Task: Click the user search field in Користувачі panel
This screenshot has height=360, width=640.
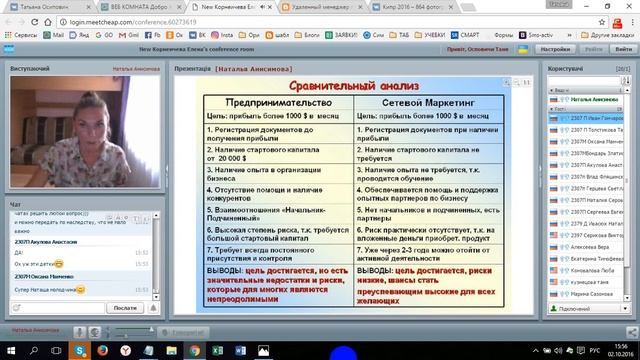Action: 585,80
